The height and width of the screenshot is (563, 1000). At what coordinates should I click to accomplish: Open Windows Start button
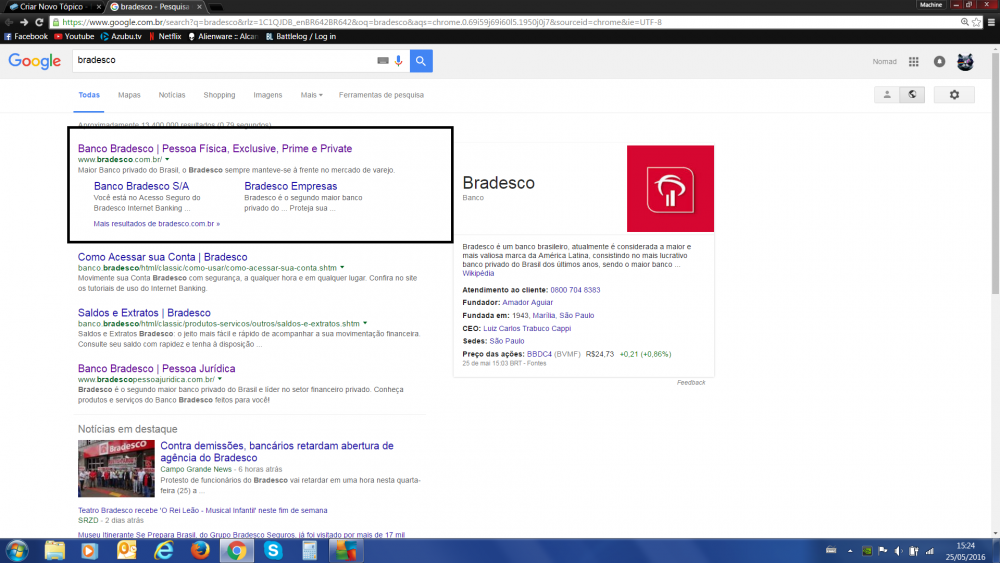pos(17,550)
